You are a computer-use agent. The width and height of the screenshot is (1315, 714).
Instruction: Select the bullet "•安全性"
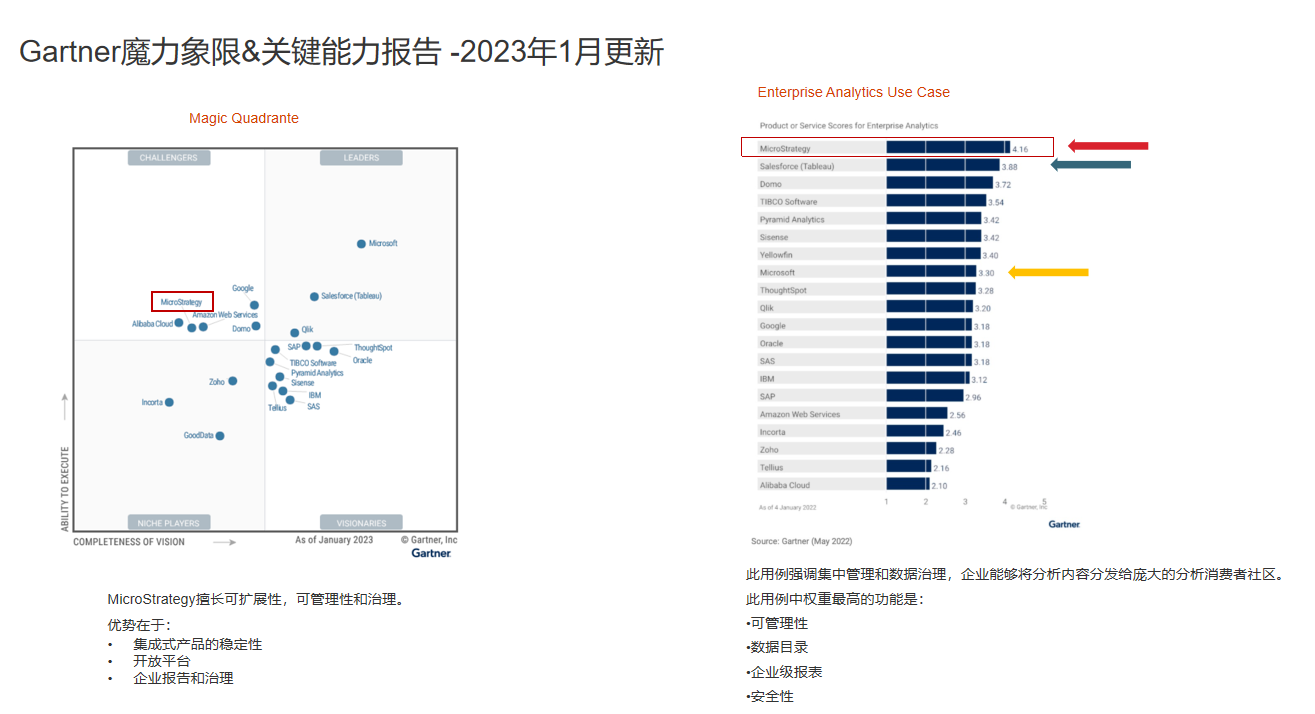(x=770, y=696)
